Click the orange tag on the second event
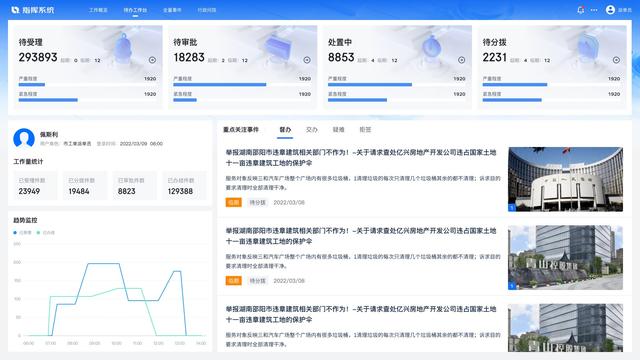The image size is (640, 360). (x=233, y=281)
